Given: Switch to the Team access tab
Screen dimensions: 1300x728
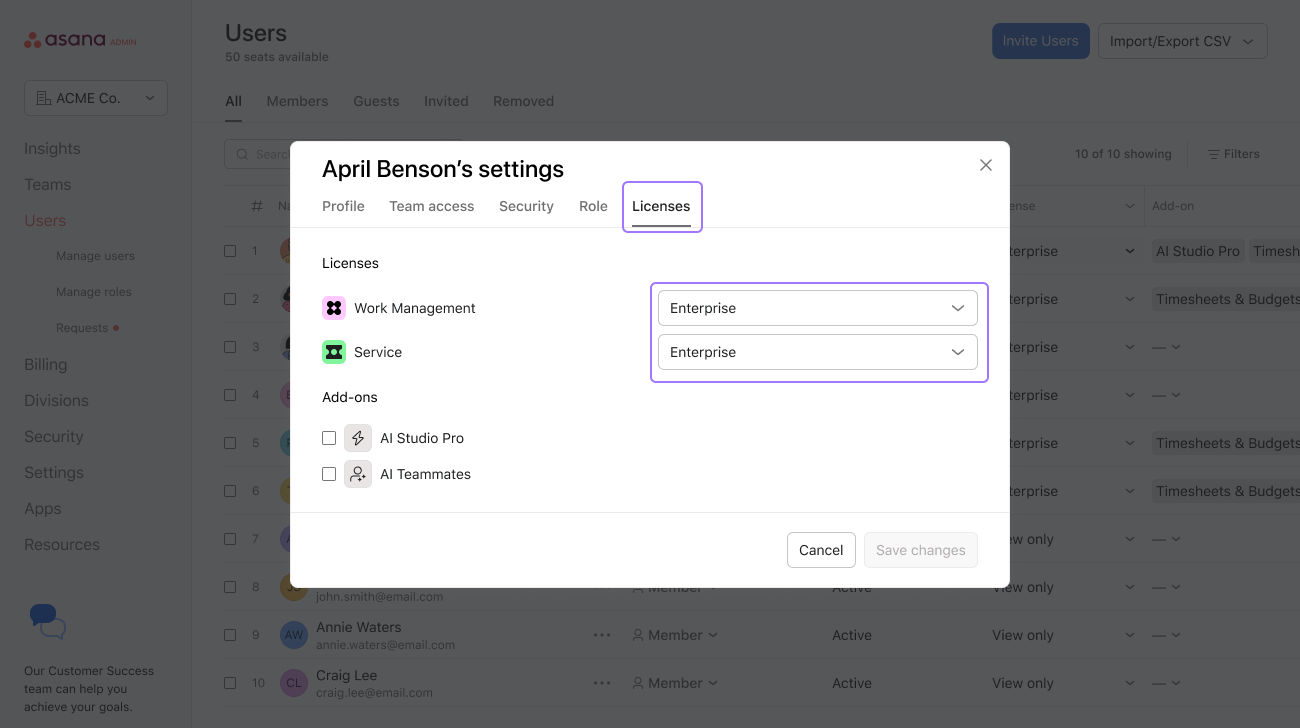Looking at the screenshot, I should point(432,206).
